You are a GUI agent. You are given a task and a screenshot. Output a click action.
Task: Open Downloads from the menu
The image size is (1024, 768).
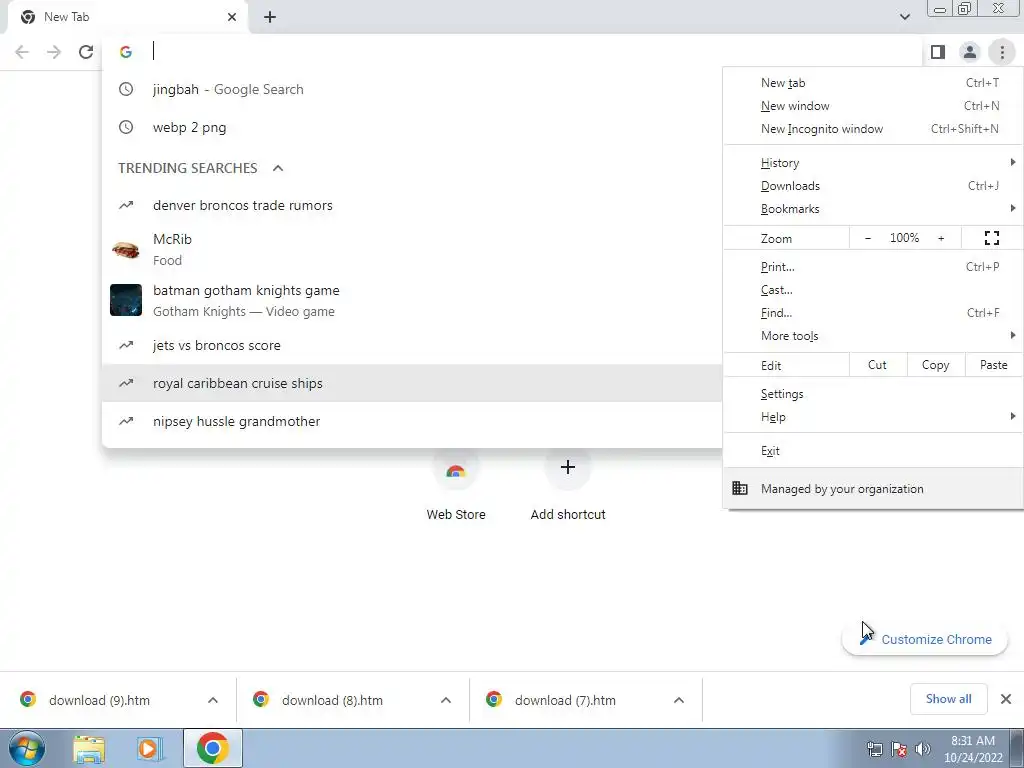873,186
